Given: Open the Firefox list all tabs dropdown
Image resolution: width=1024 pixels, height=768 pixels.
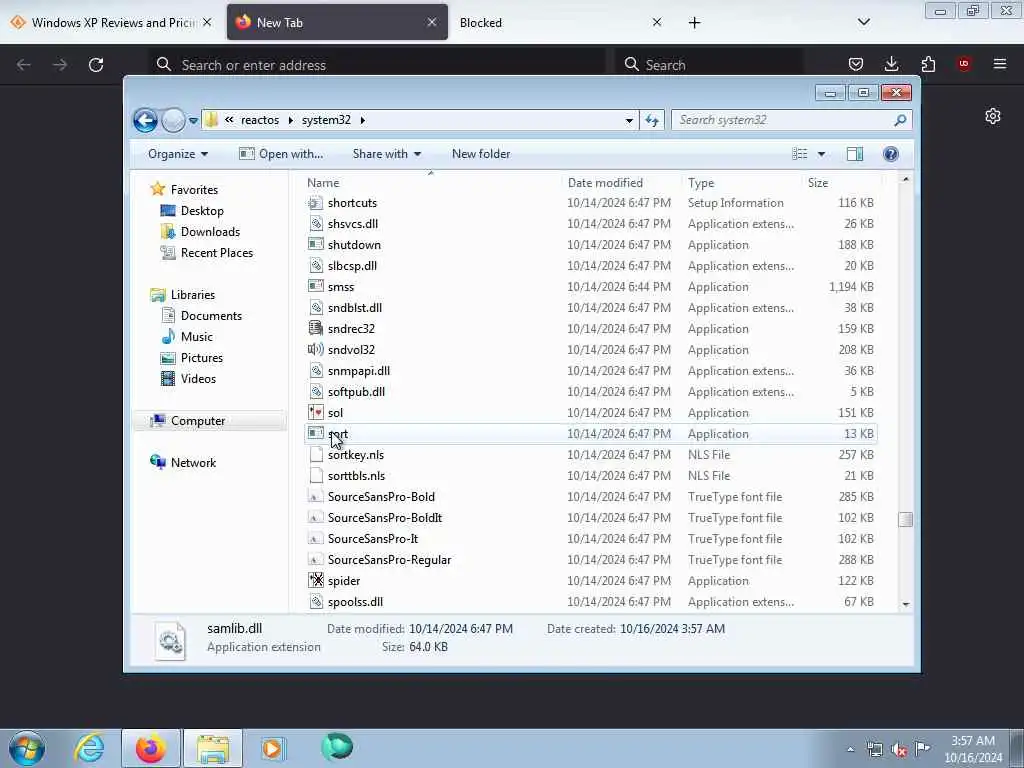Looking at the screenshot, I should (x=863, y=23).
